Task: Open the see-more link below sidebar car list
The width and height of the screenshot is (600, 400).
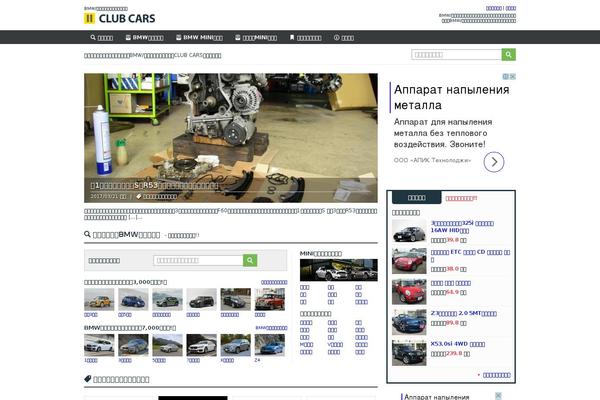Action: (x=496, y=375)
